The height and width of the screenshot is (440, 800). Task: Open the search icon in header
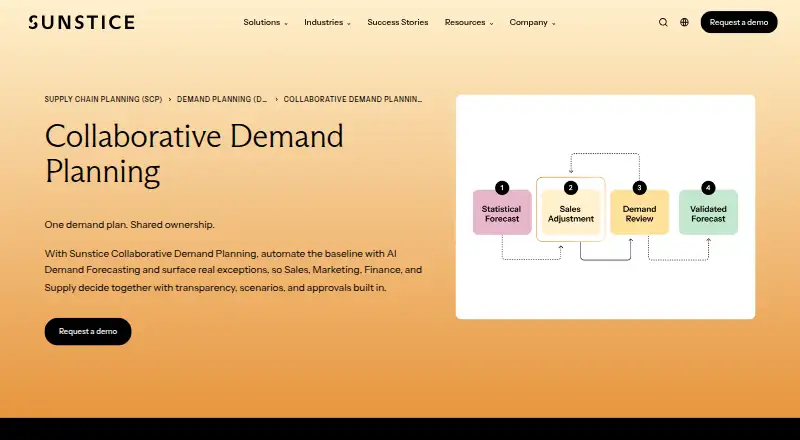[x=663, y=22]
